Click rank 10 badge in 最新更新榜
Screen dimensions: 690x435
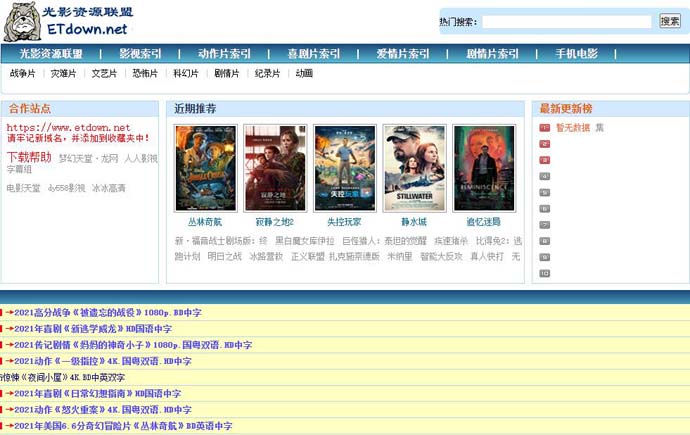coord(545,274)
